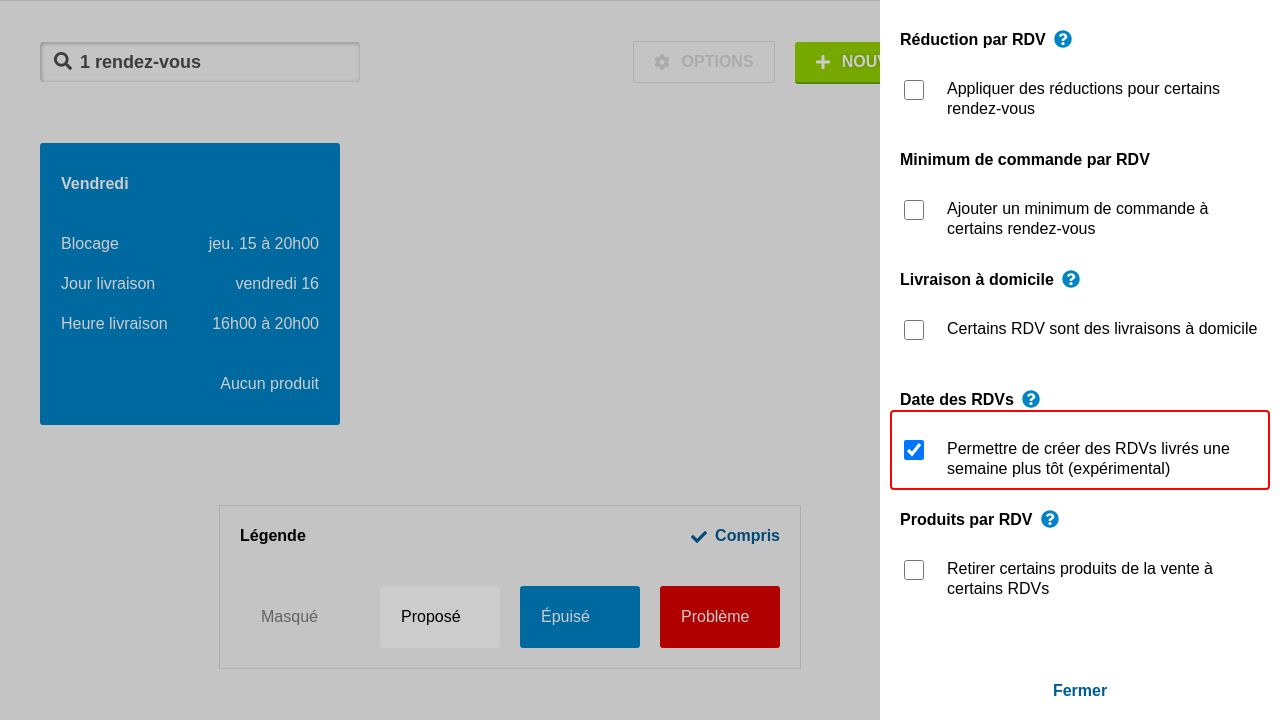Click the question mark beside Date des RDVs
The height and width of the screenshot is (720, 1280).
[x=1031, y=399]
